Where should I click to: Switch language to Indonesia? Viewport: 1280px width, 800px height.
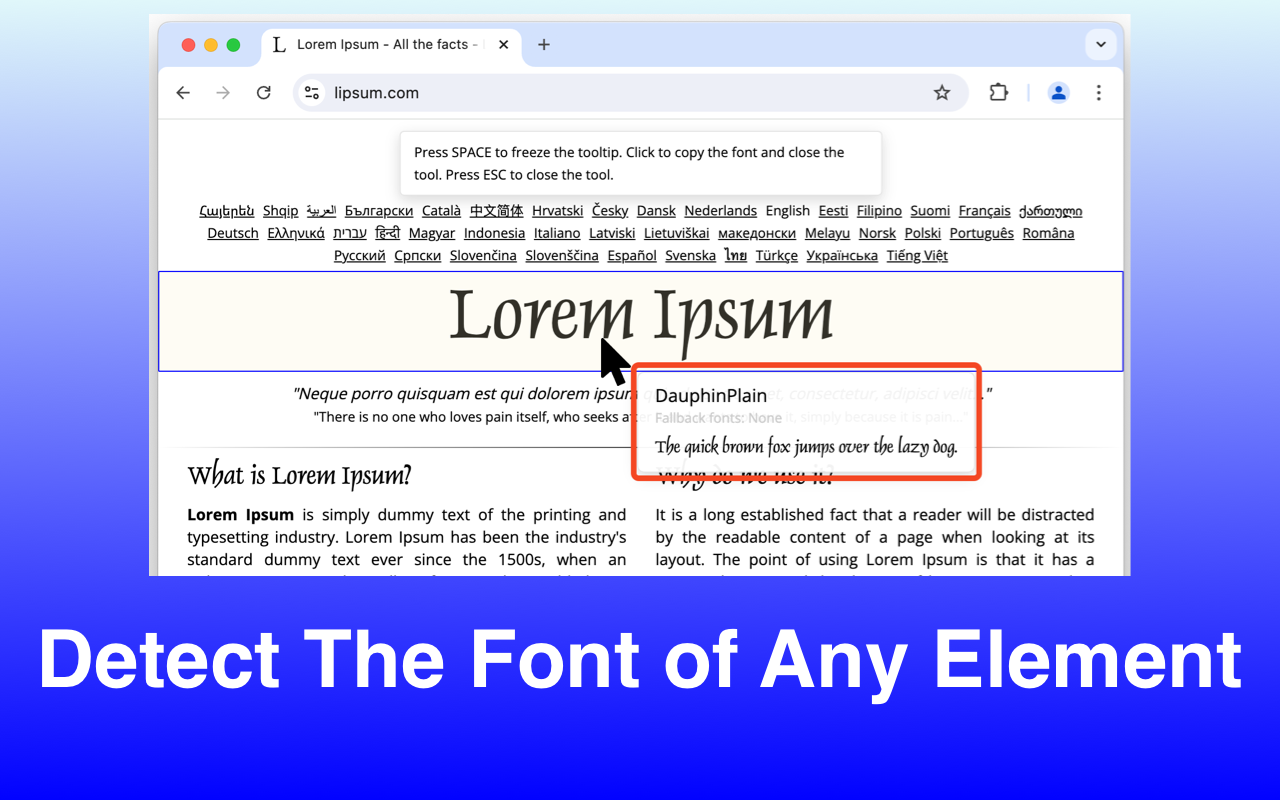[x=494, y=233]
